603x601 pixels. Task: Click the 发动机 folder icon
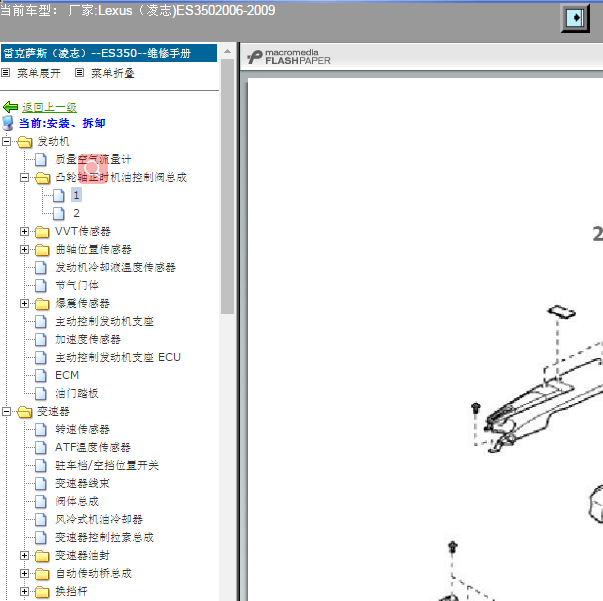point(25,142)
